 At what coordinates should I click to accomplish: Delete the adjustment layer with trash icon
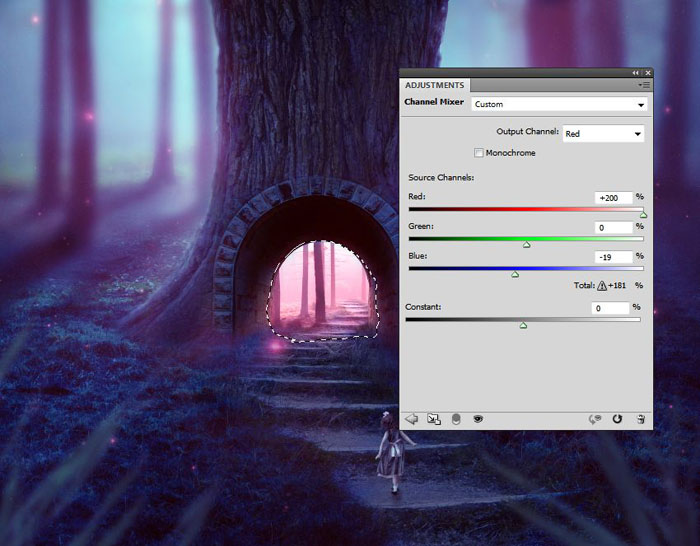640,419
